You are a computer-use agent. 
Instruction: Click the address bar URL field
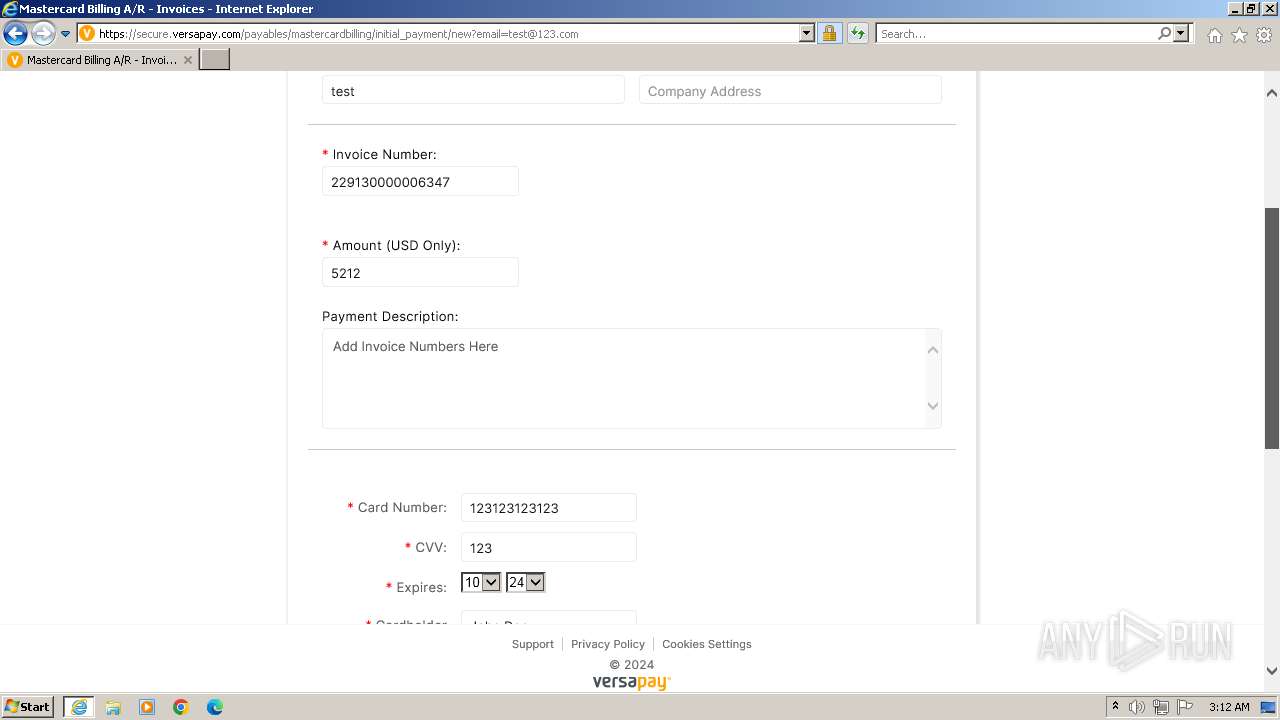pos(448,34)
